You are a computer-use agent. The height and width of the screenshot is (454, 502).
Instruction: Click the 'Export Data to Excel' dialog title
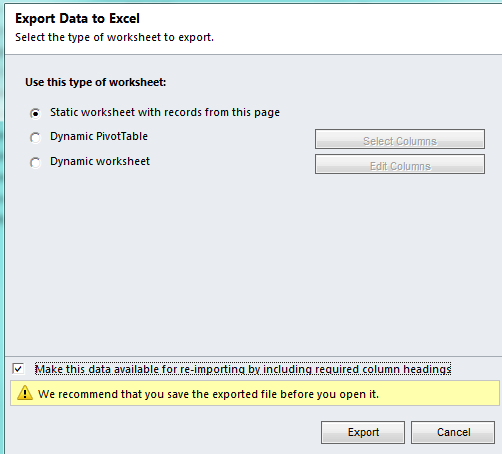click(x=77, y=18)
